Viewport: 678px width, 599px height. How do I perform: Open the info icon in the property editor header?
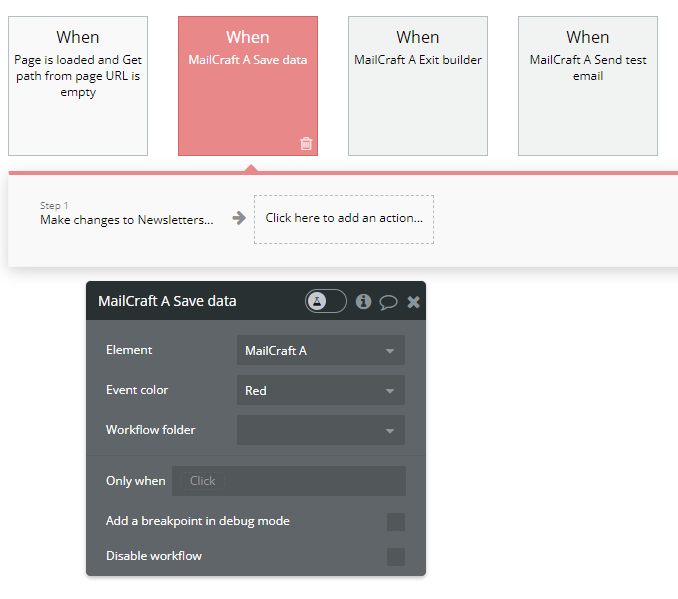tap(363, 301)
